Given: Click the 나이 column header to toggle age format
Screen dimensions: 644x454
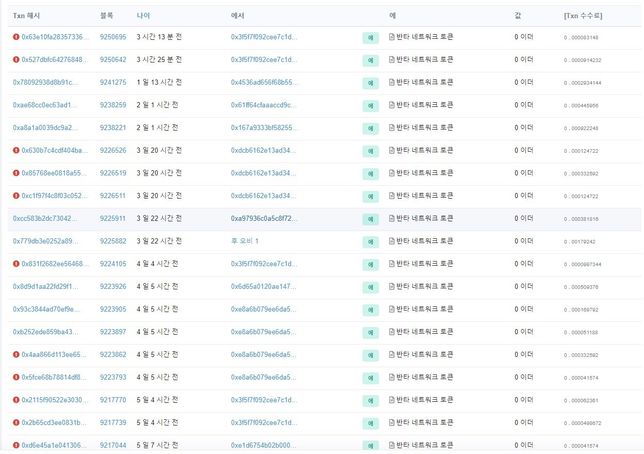Looking at the screenshot, I should coord(145,16).
